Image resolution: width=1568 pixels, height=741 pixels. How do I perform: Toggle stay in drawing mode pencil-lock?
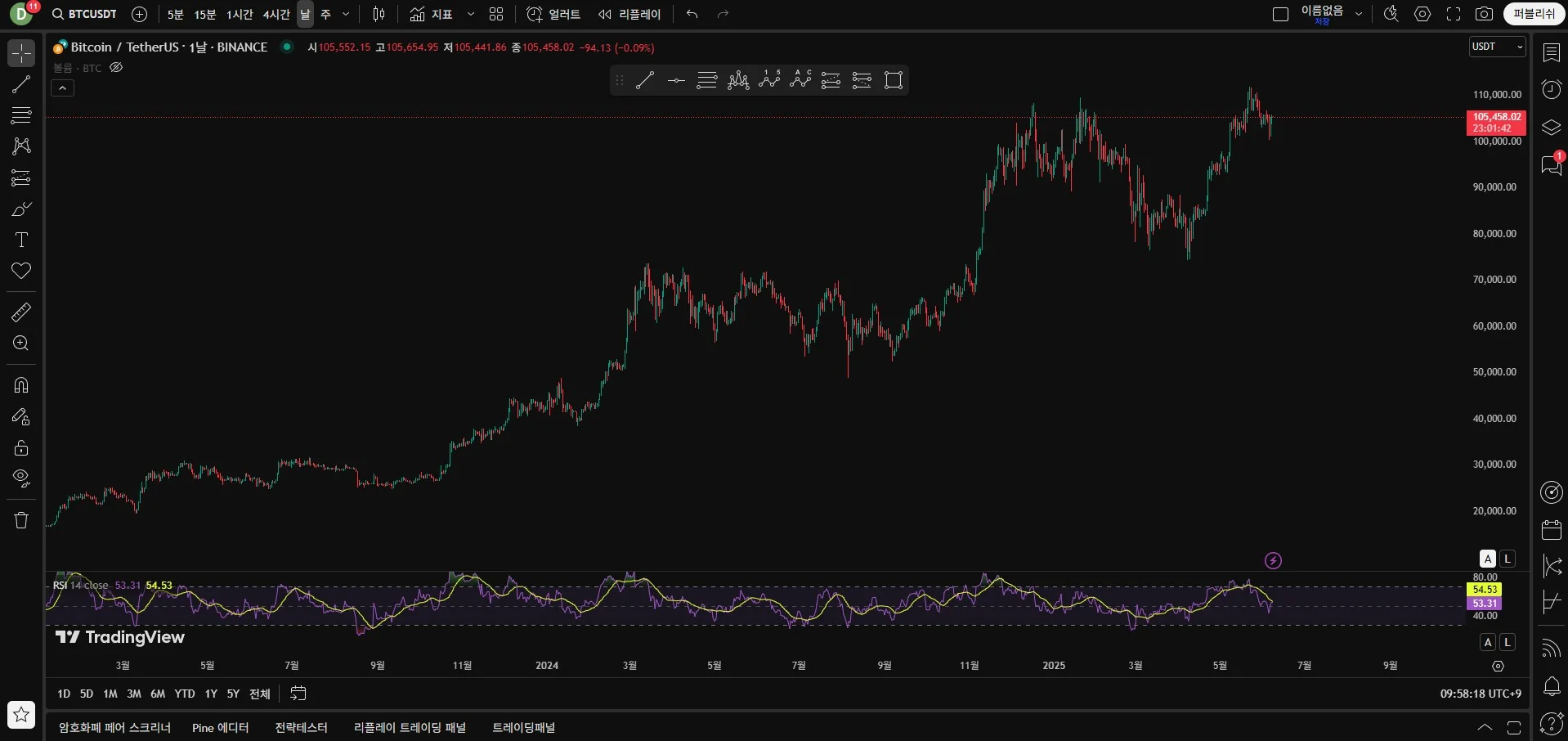[21, 416]
